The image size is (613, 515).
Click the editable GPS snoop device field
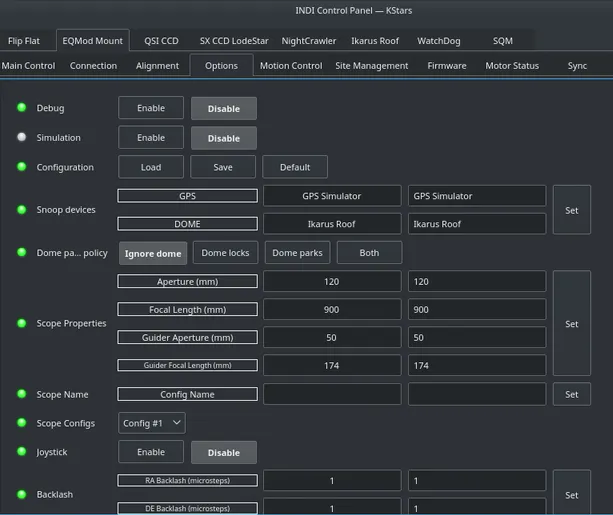(477, 196)
